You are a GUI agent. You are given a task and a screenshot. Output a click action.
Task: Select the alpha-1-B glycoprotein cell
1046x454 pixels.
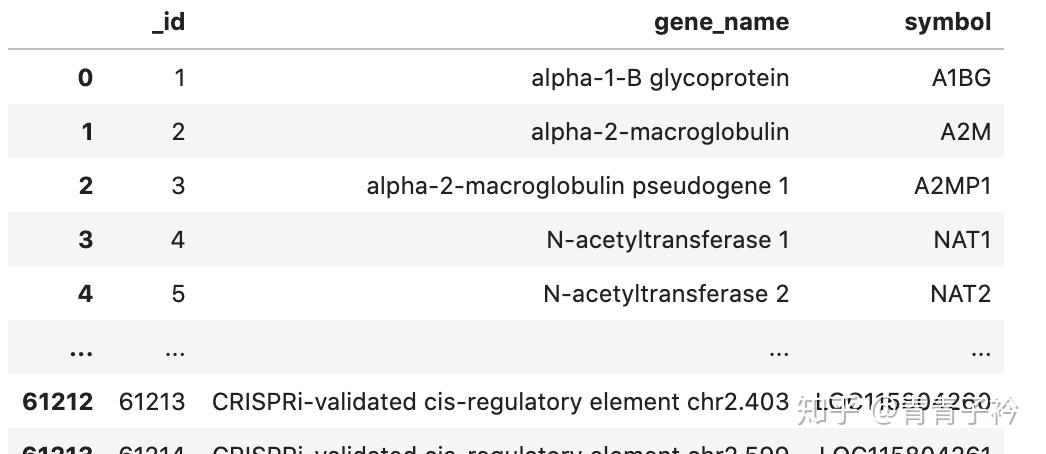(660, 78)
